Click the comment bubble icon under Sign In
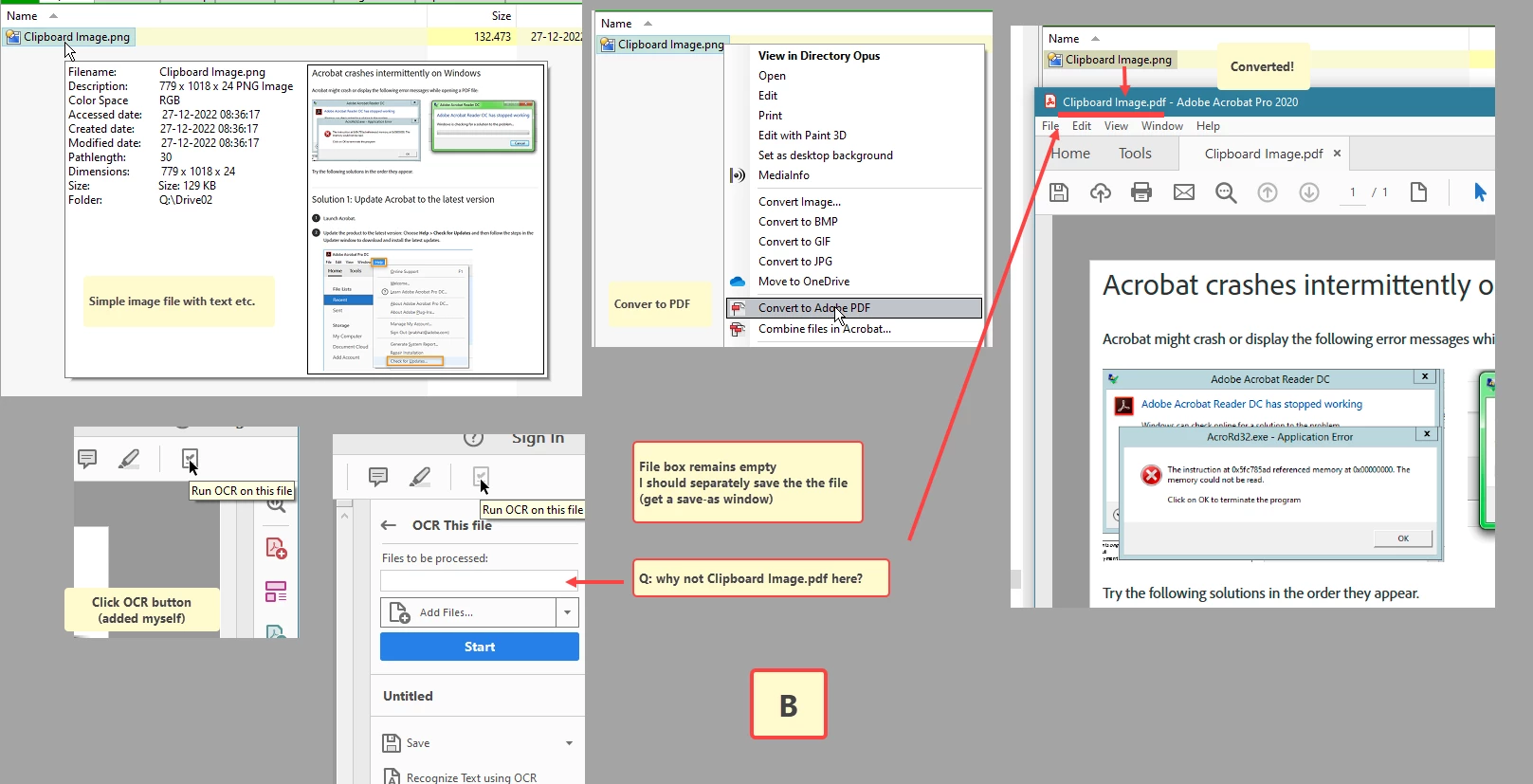1533x784 pixels. (378, 476)
